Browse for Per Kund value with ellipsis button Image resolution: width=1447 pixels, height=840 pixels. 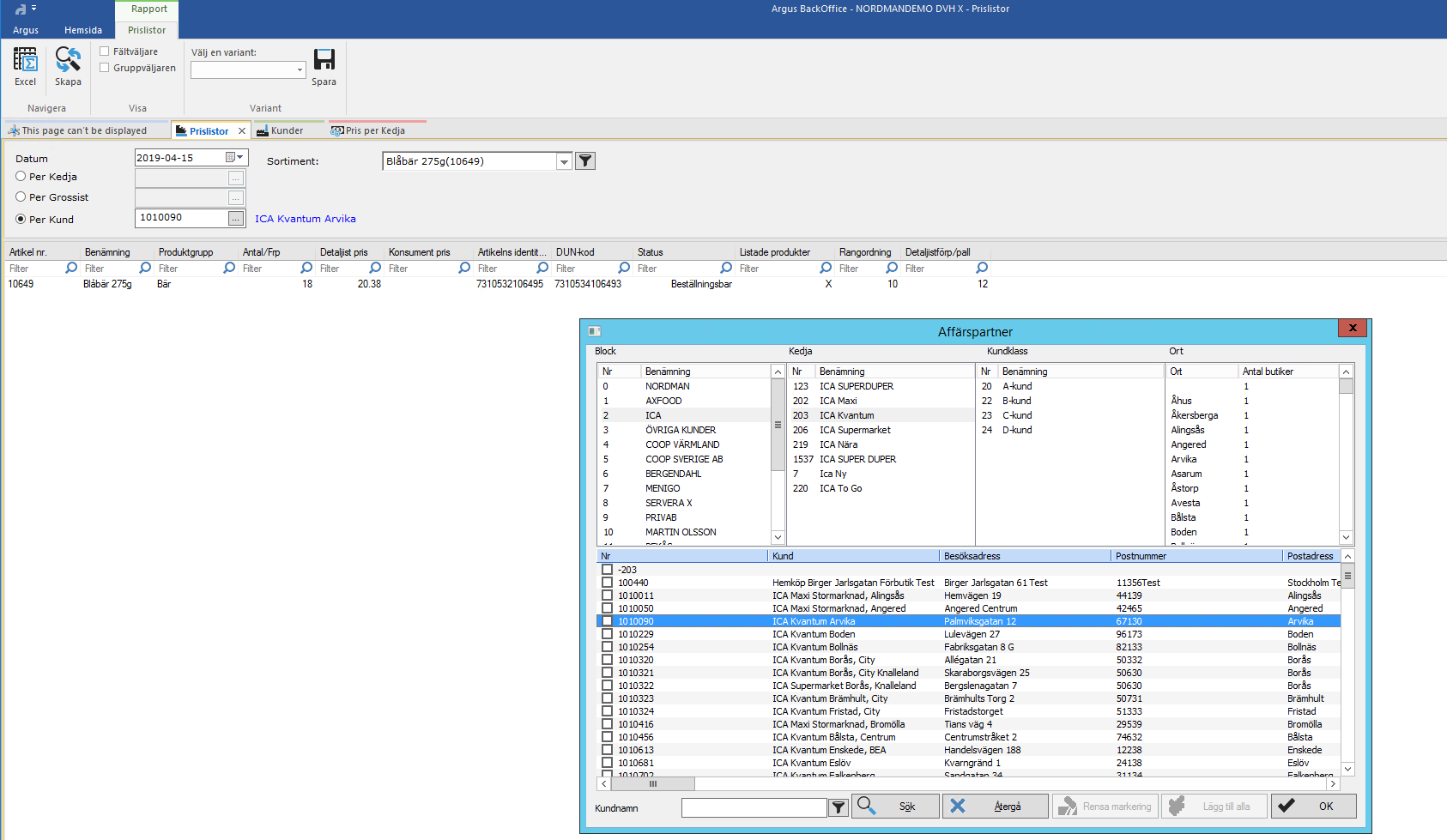[x=235, y=219]
